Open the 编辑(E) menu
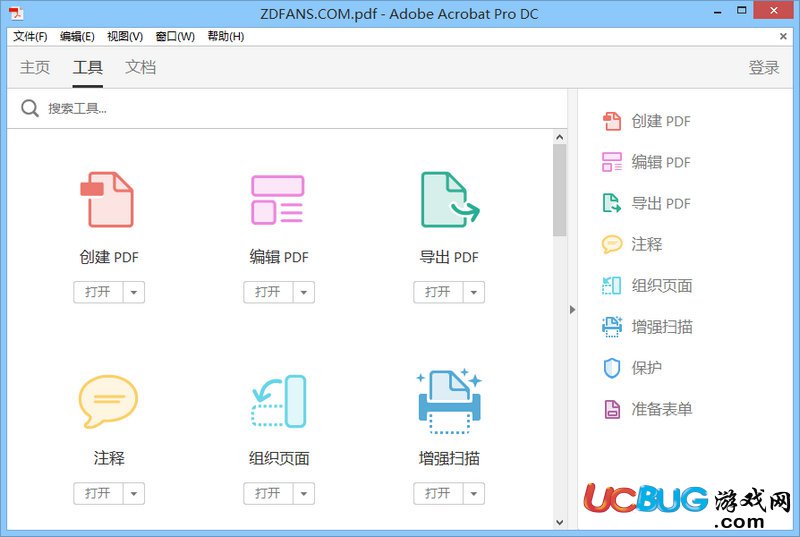Viewport: 800px width, 537px height. 77,36
